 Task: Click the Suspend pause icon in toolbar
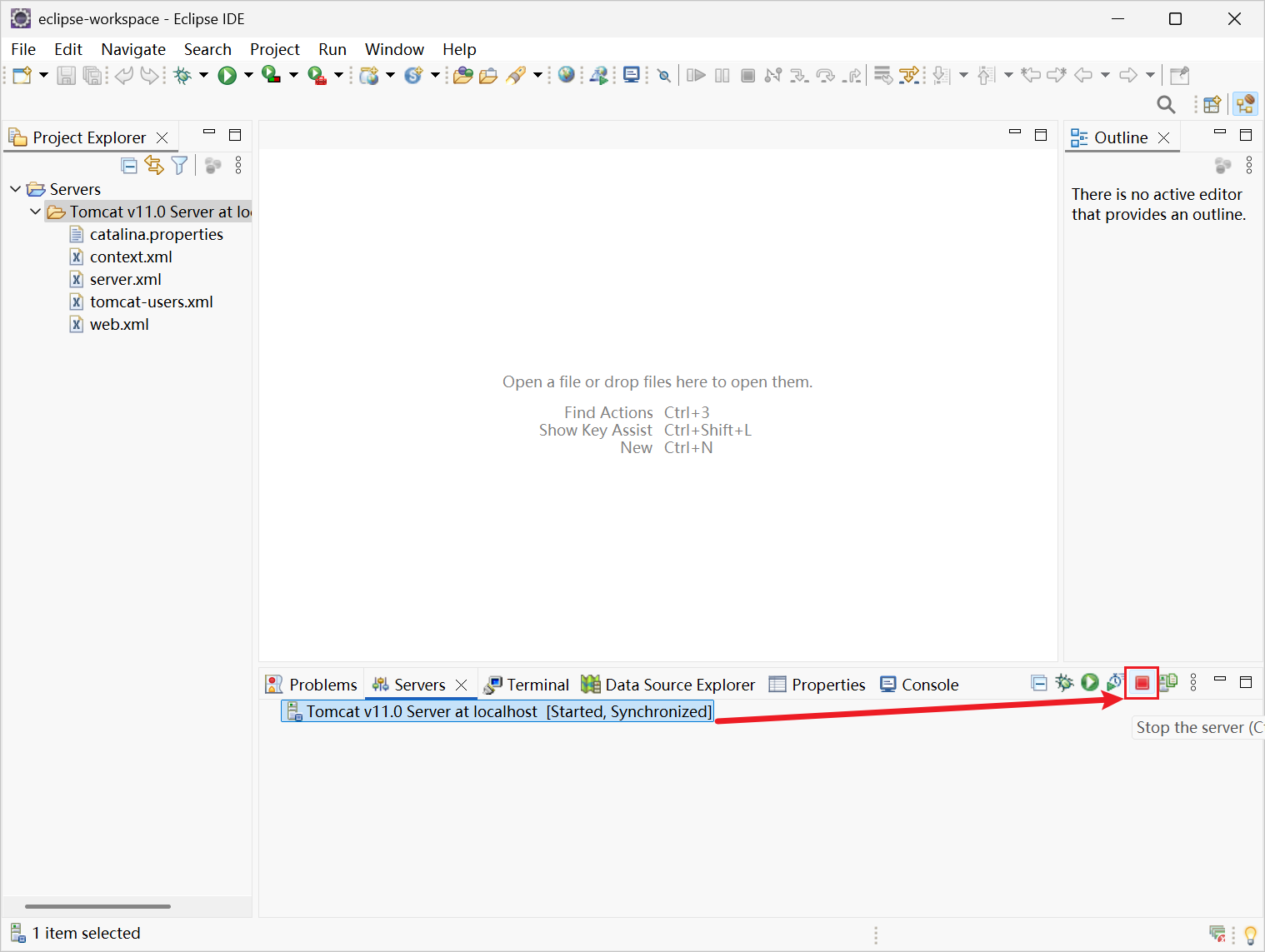click(x=722, y=76)
